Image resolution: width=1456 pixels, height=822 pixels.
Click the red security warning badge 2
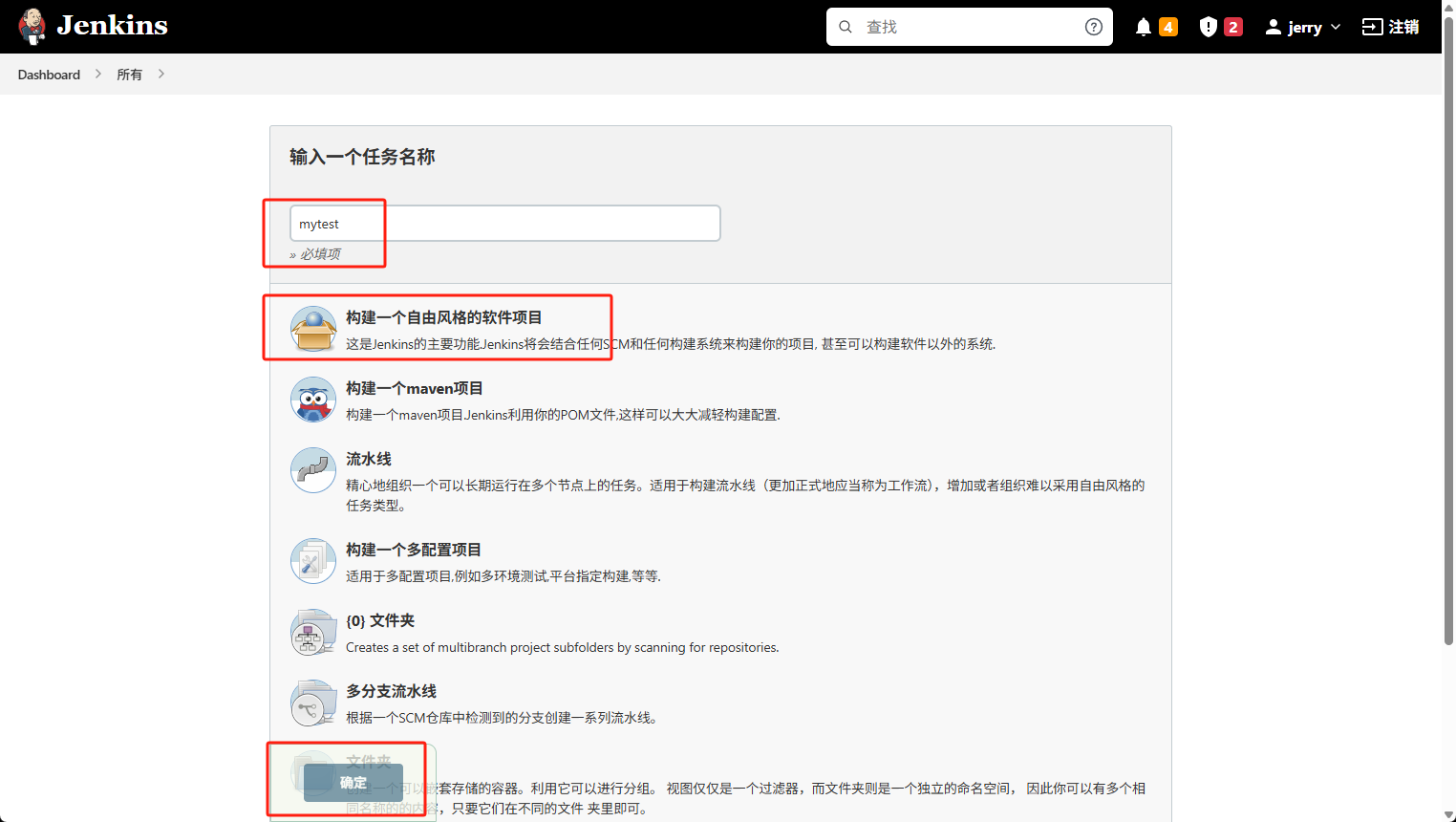(1233, 27)
